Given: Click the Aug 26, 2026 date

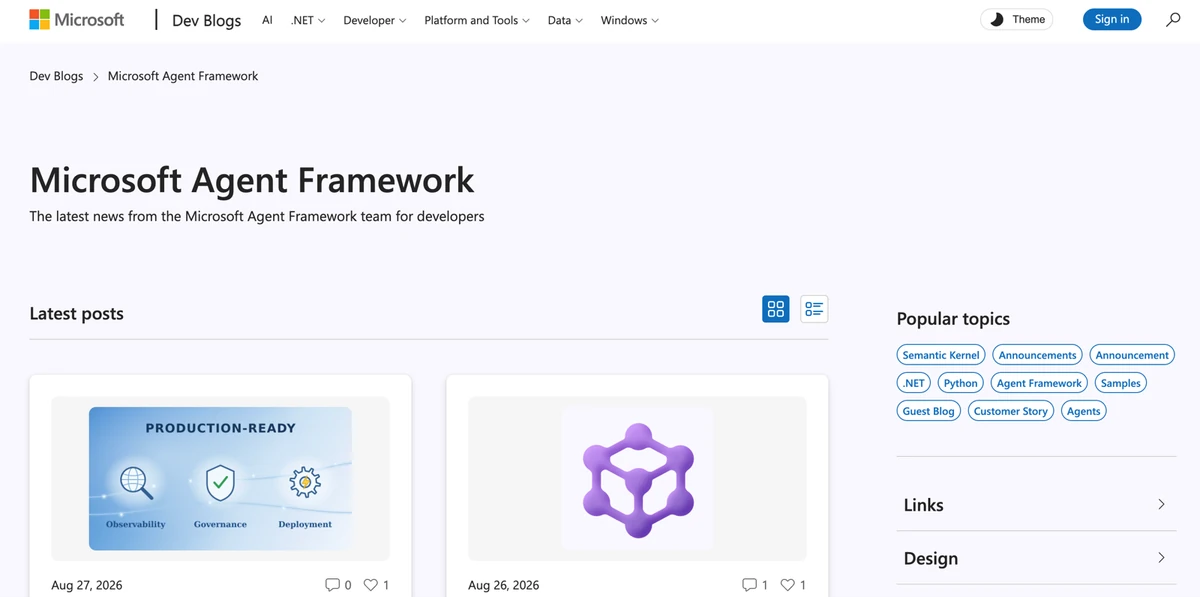Looking at the screenshot, I should click(x=503, y=585).
